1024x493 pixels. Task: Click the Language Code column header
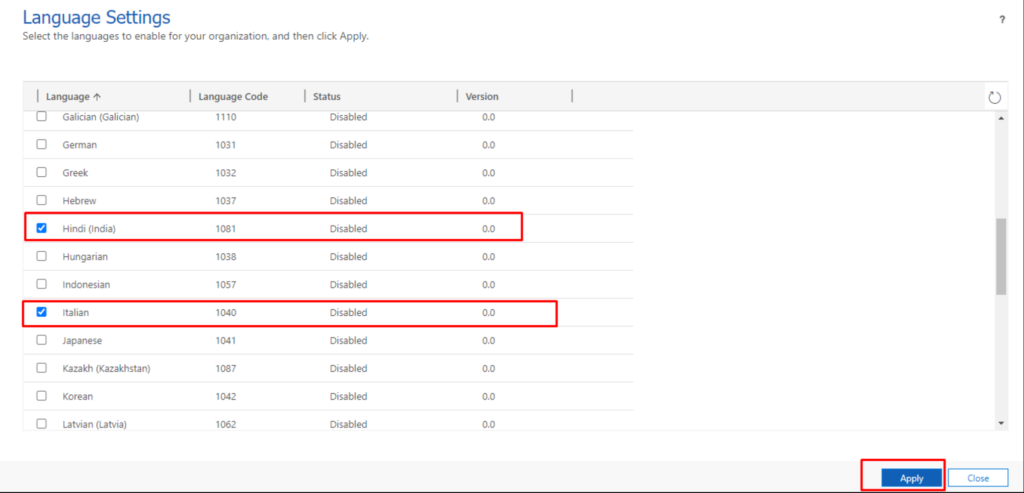click(x=233, y=97)
